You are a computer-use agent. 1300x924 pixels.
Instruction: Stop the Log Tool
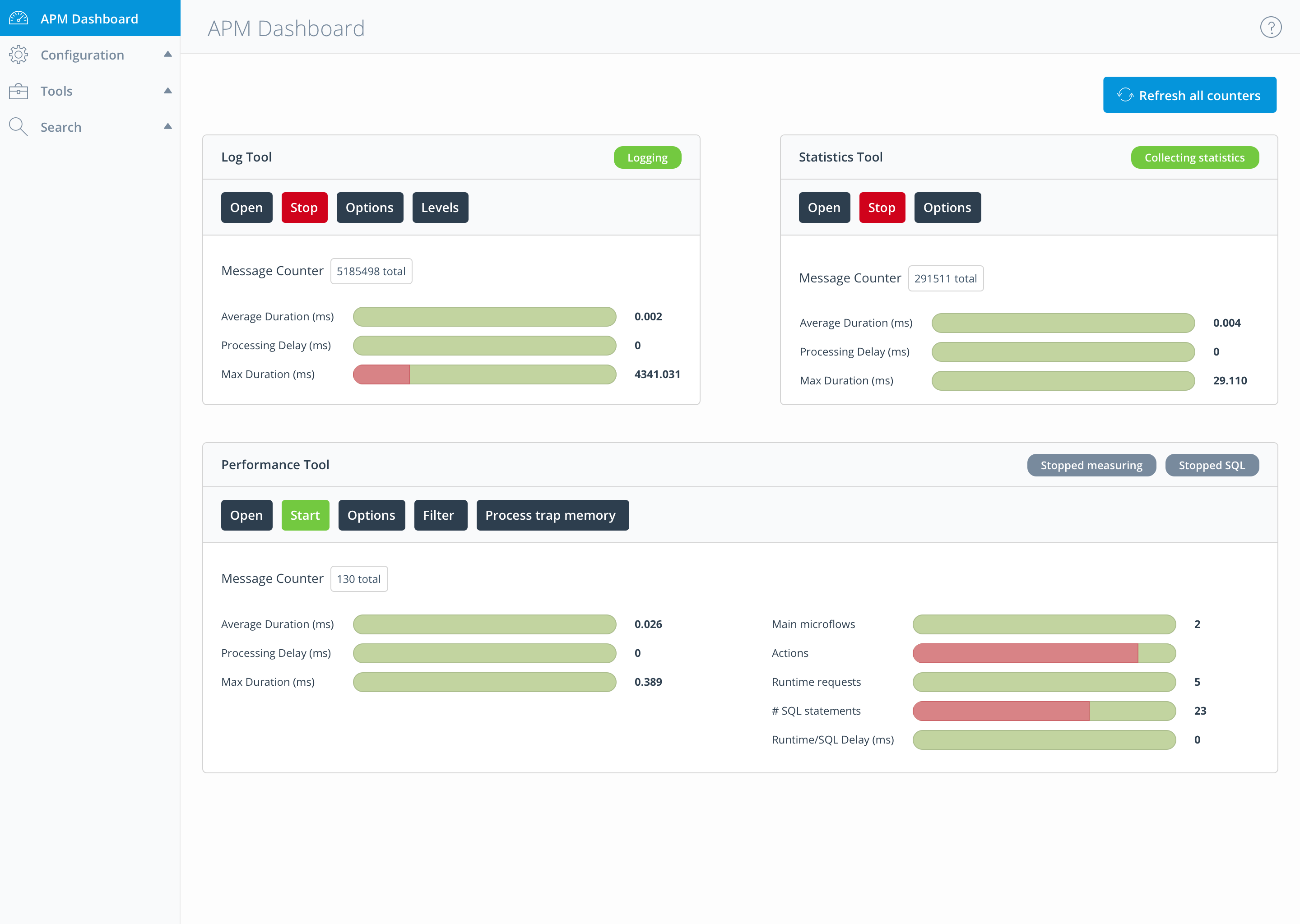coord(305,208)
